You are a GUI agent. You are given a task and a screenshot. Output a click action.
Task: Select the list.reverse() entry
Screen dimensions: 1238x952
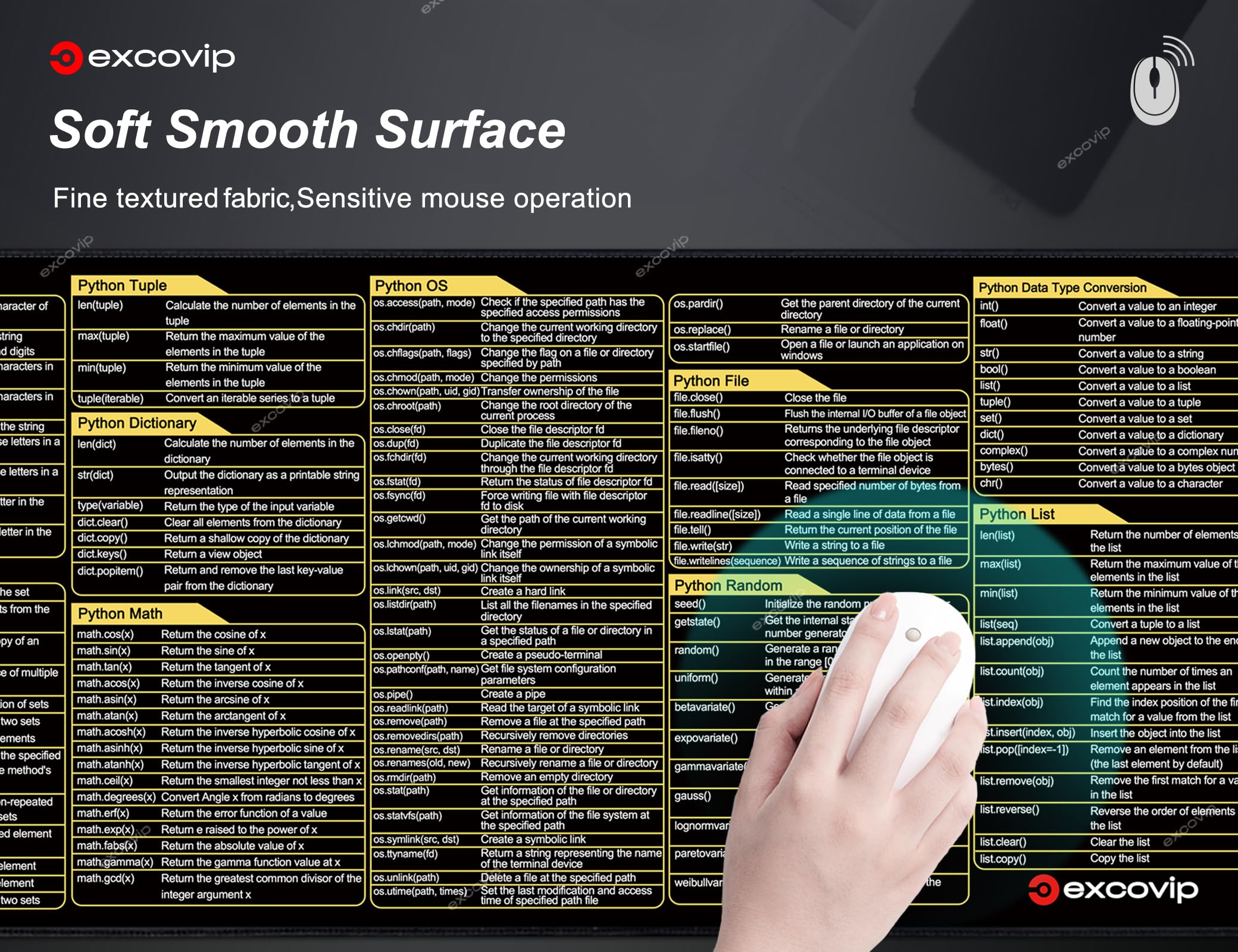1009,810
